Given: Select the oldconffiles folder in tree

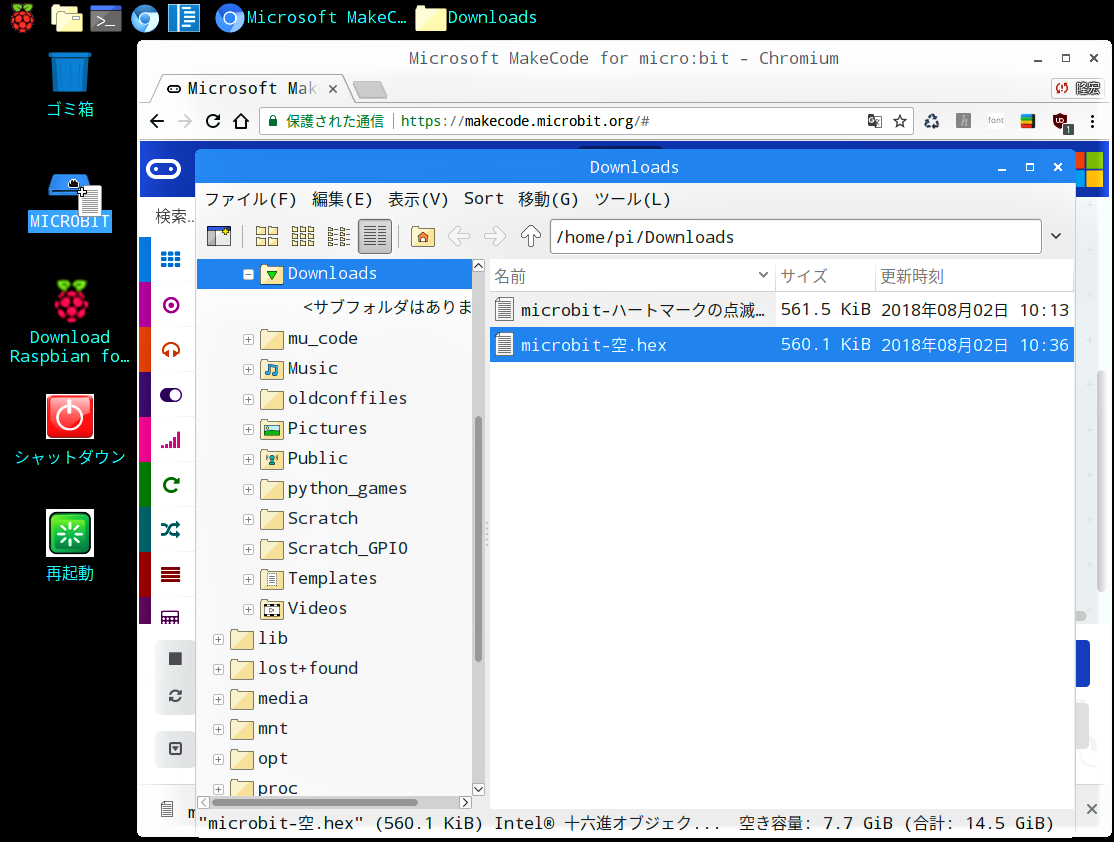Looking at the screenshot, I should click(x=334, y=399).
